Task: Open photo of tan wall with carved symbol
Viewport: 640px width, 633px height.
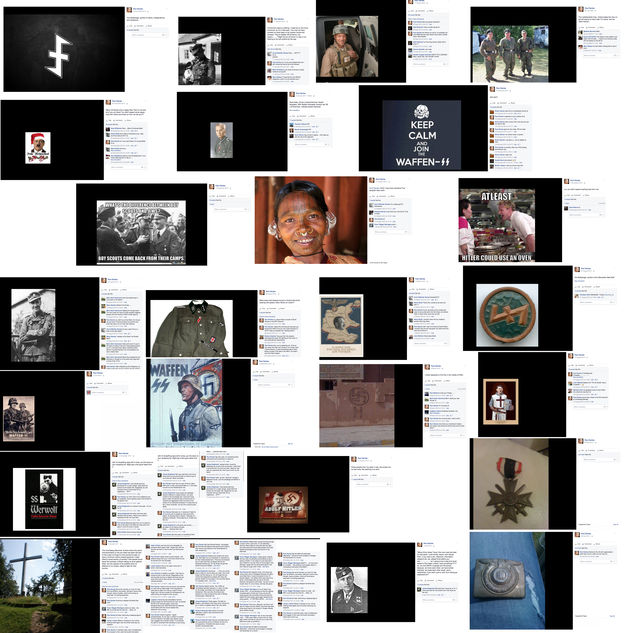Action: (x=357, y=406)
